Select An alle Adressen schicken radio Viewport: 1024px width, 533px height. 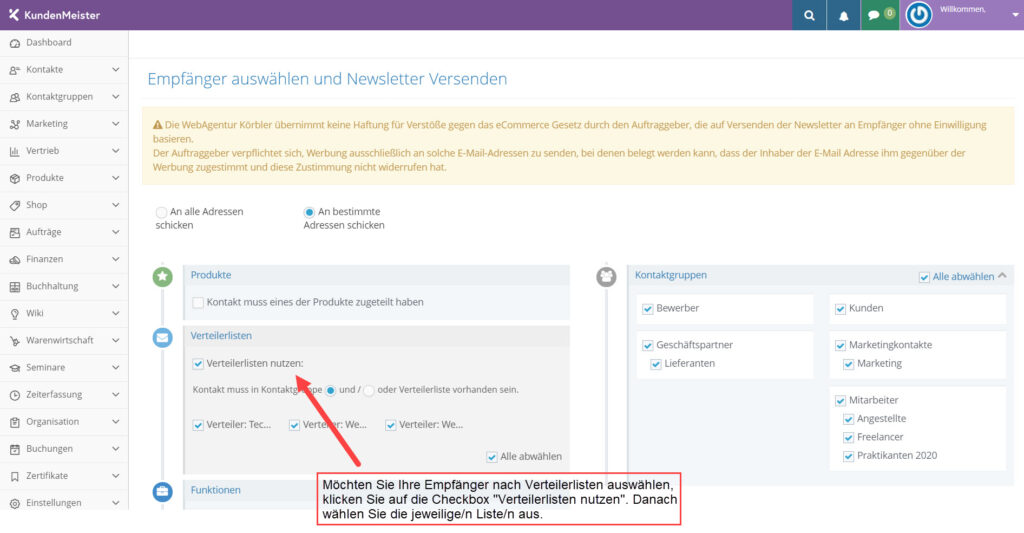click(161, 212)
